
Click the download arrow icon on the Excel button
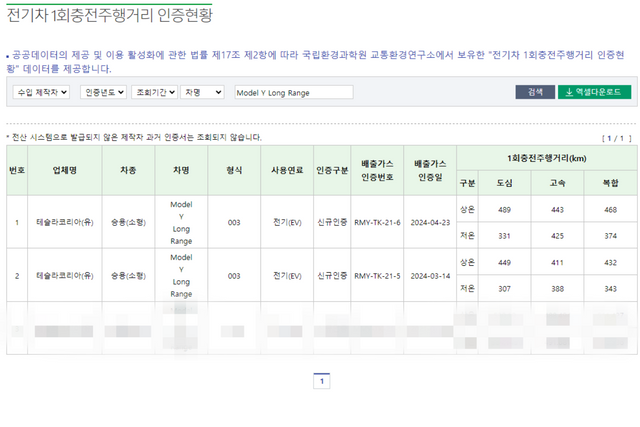point(569,92)
